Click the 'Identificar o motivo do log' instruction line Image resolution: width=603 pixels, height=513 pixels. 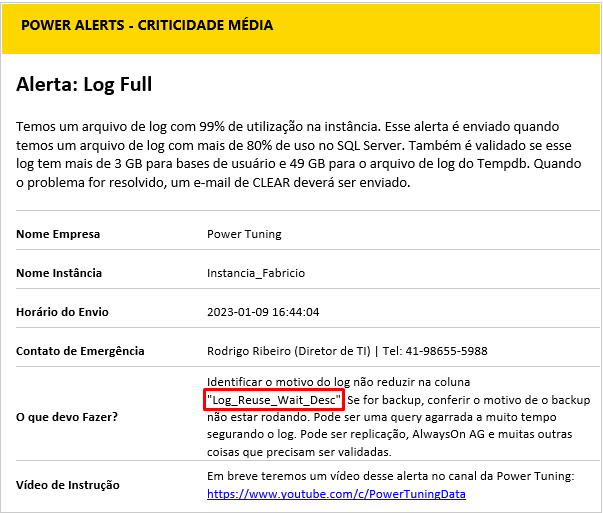tap(338, 382)
